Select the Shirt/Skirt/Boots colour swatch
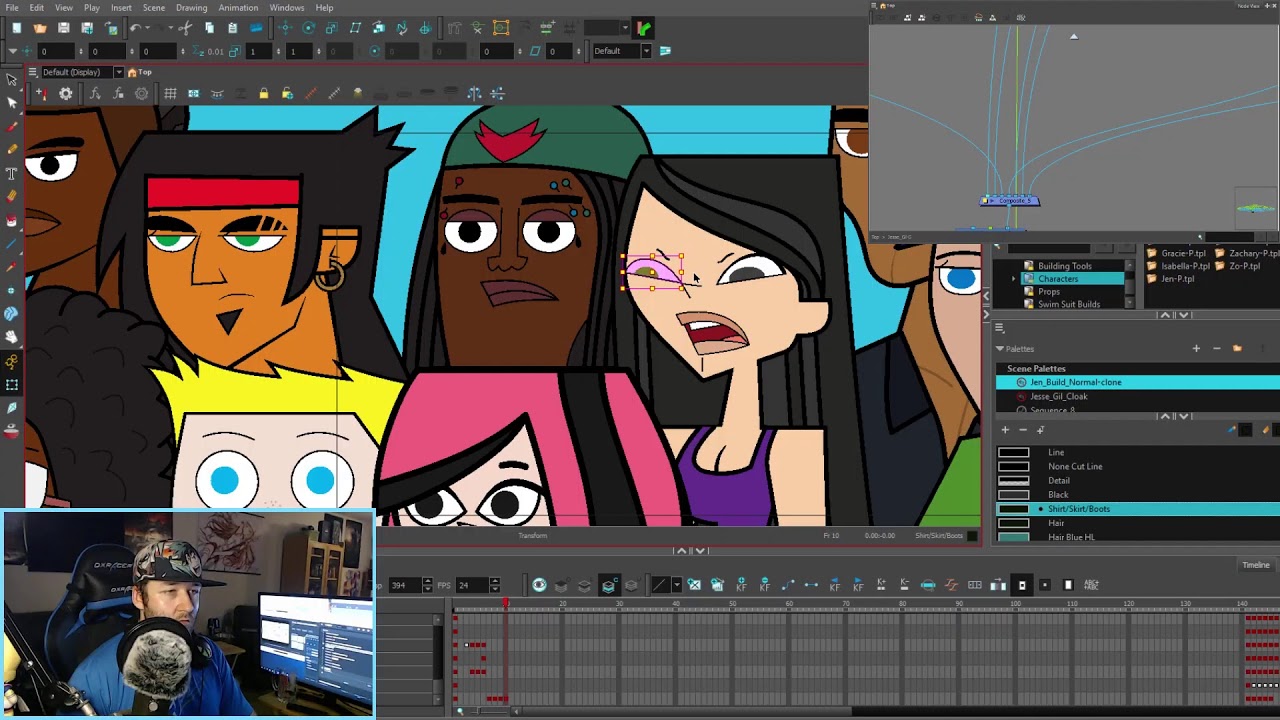 click(1013, 509)
